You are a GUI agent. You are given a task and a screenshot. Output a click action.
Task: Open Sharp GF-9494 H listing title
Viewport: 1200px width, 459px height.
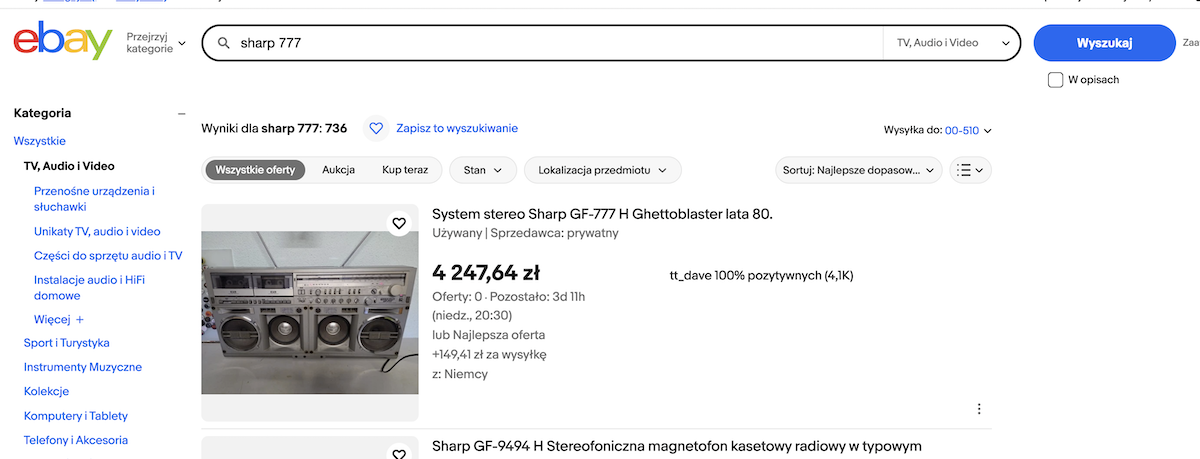[x=677, y=446]
